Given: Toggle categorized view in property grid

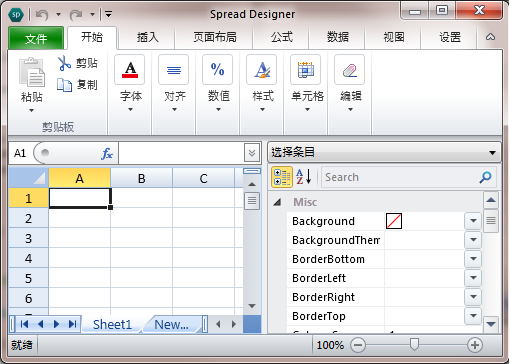Looking at the screenshot, I should coord(282,177).
